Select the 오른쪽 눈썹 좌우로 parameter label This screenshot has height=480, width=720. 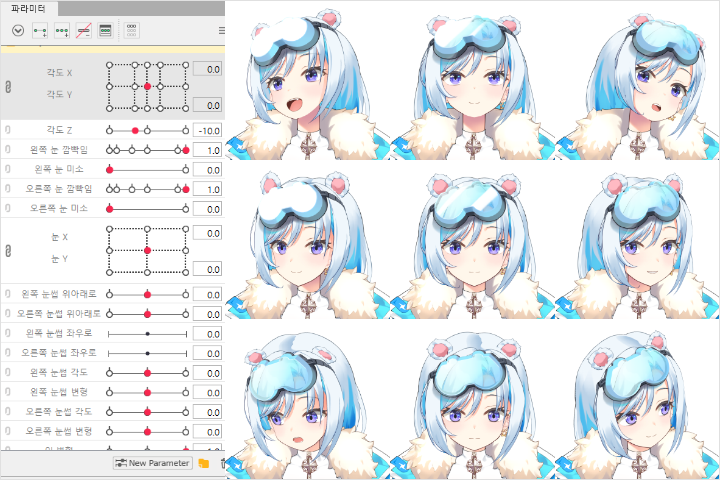coord(59,353)
